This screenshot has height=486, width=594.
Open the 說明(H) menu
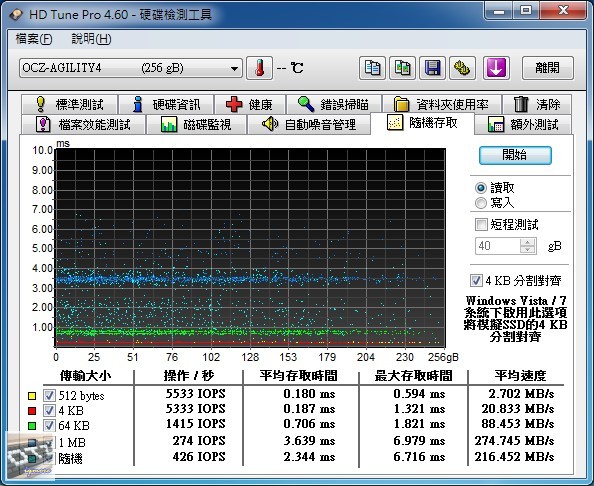click(91, 39)
